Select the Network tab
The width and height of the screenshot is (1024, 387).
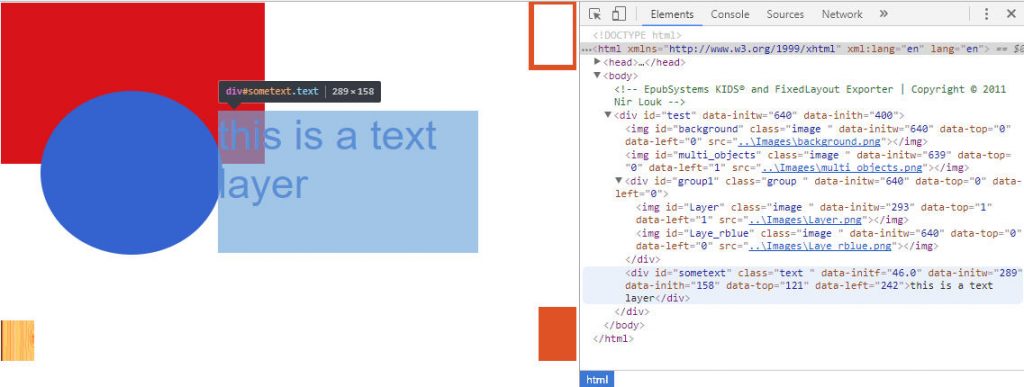click(842, 14)
